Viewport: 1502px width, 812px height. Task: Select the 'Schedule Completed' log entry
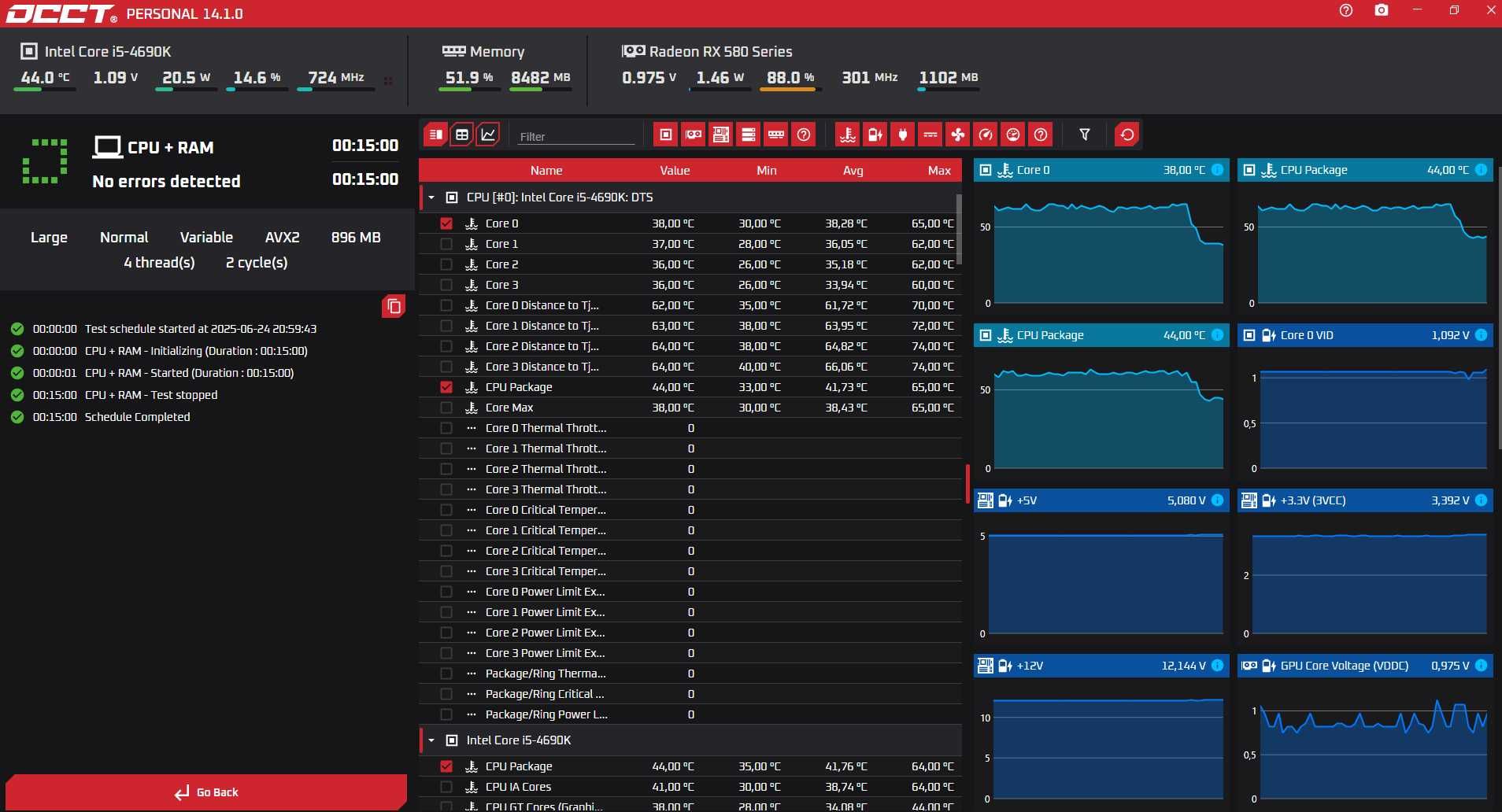point(137,417)
